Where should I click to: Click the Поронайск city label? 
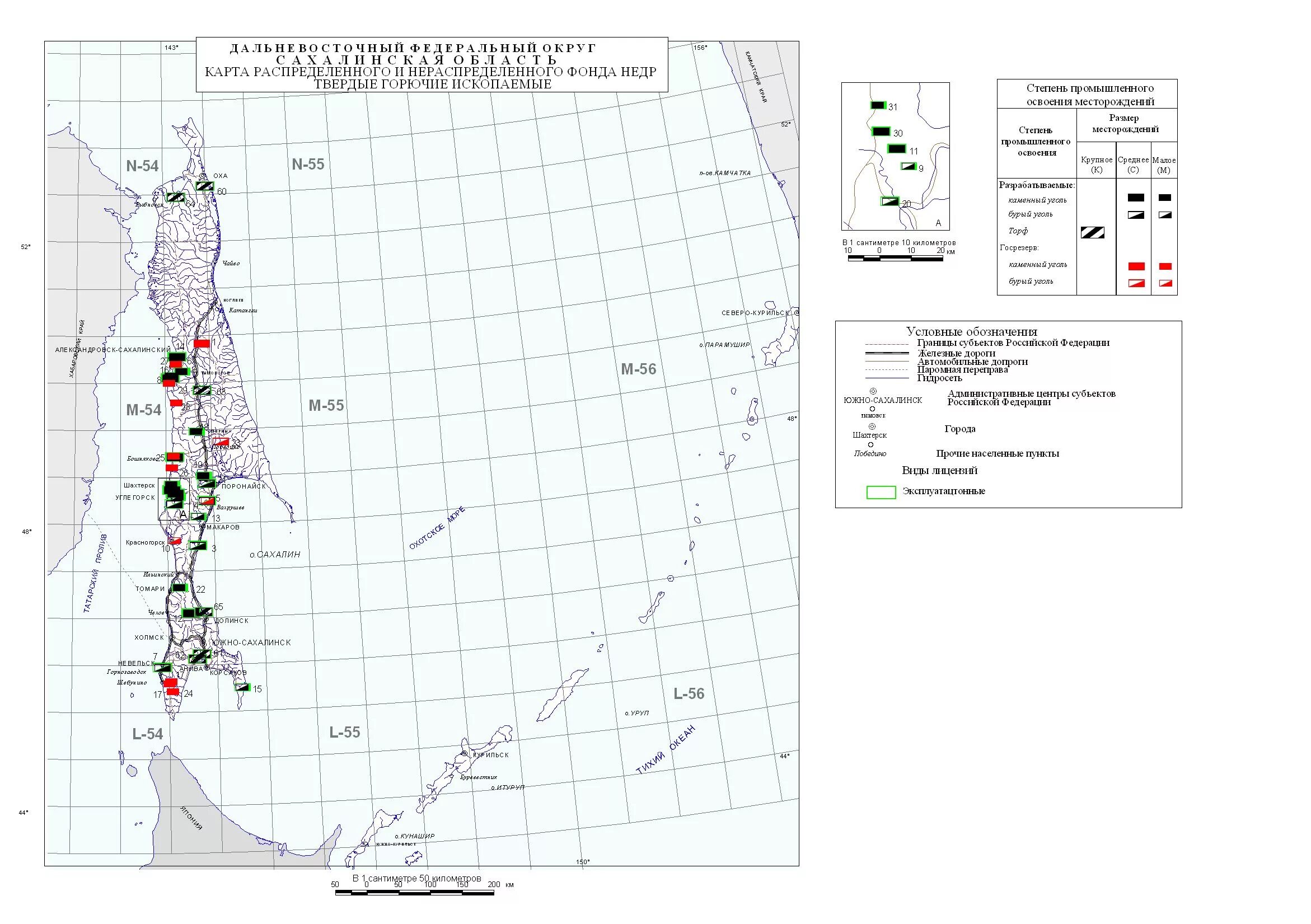click(x=244, y=486)
